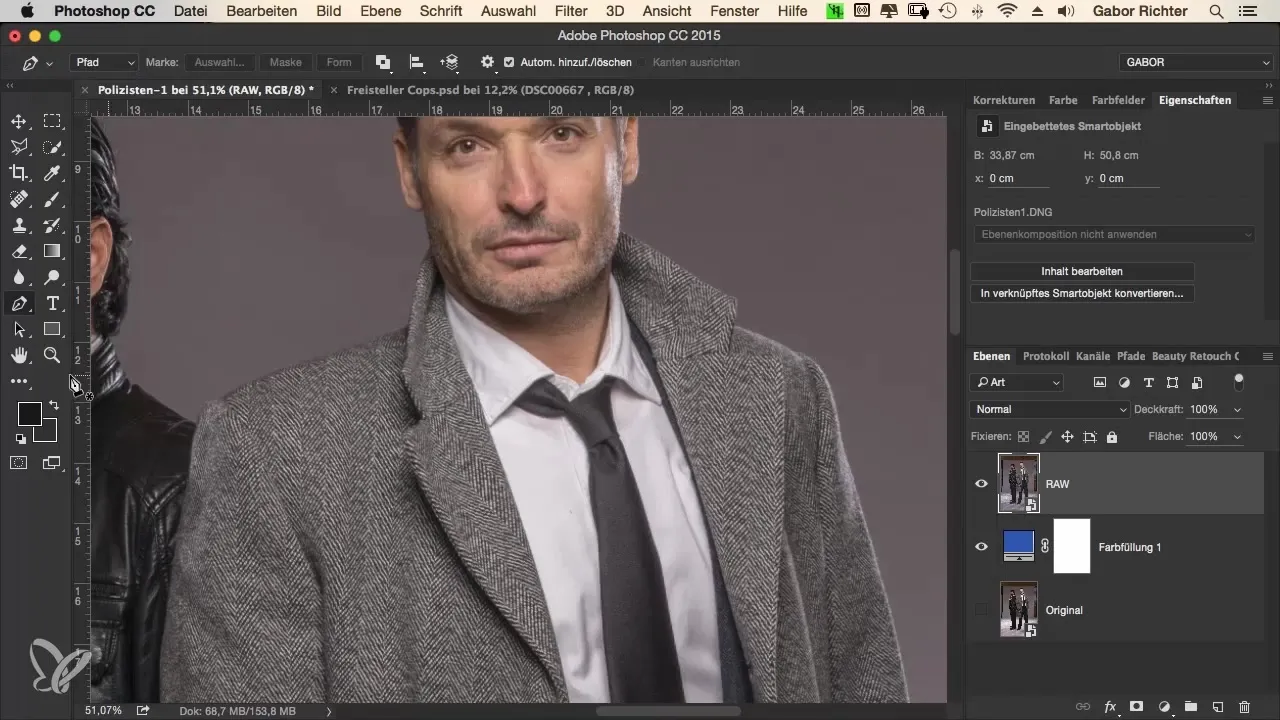Open the Properties panel flyout menu
This screenshot has width=1280, height=720.
(x=1267, y=100)
